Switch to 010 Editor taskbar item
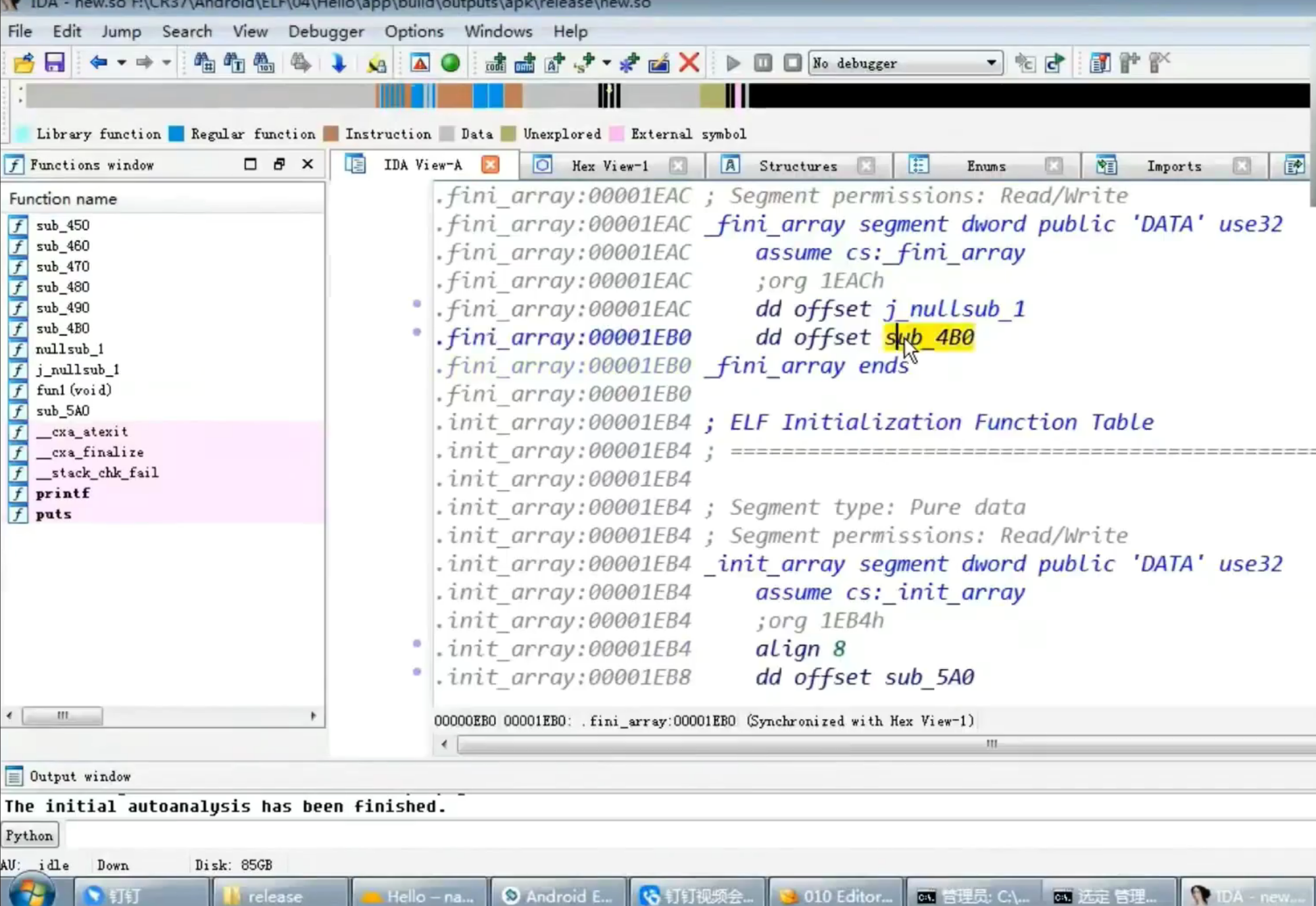Image resolution: width=1316 pixels, height=906 pixels. (835, 895)
